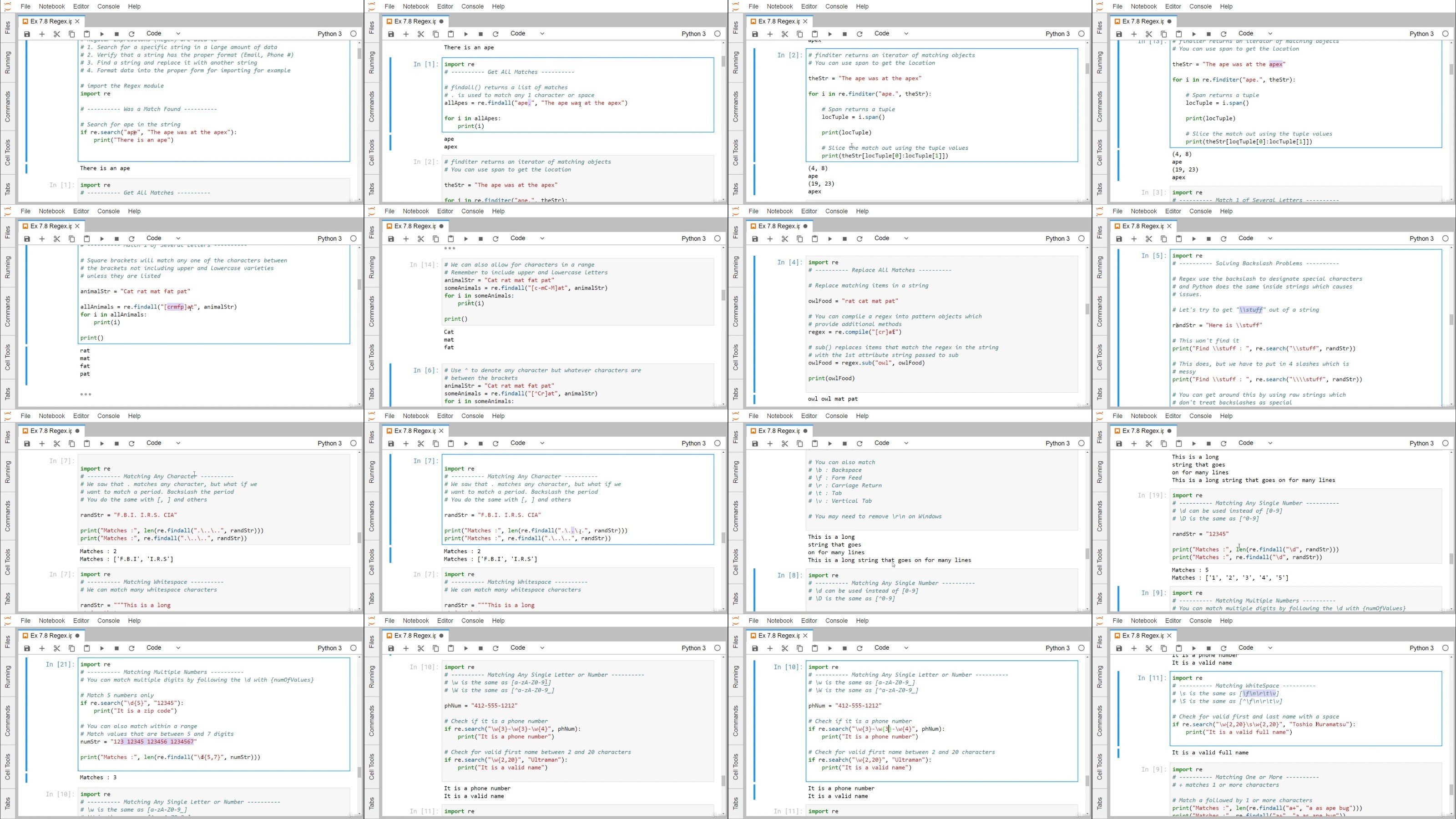1456x819 pixels.
Task: Click Cut icon in notebook showing In [21]
Action: tap(56, 648)
